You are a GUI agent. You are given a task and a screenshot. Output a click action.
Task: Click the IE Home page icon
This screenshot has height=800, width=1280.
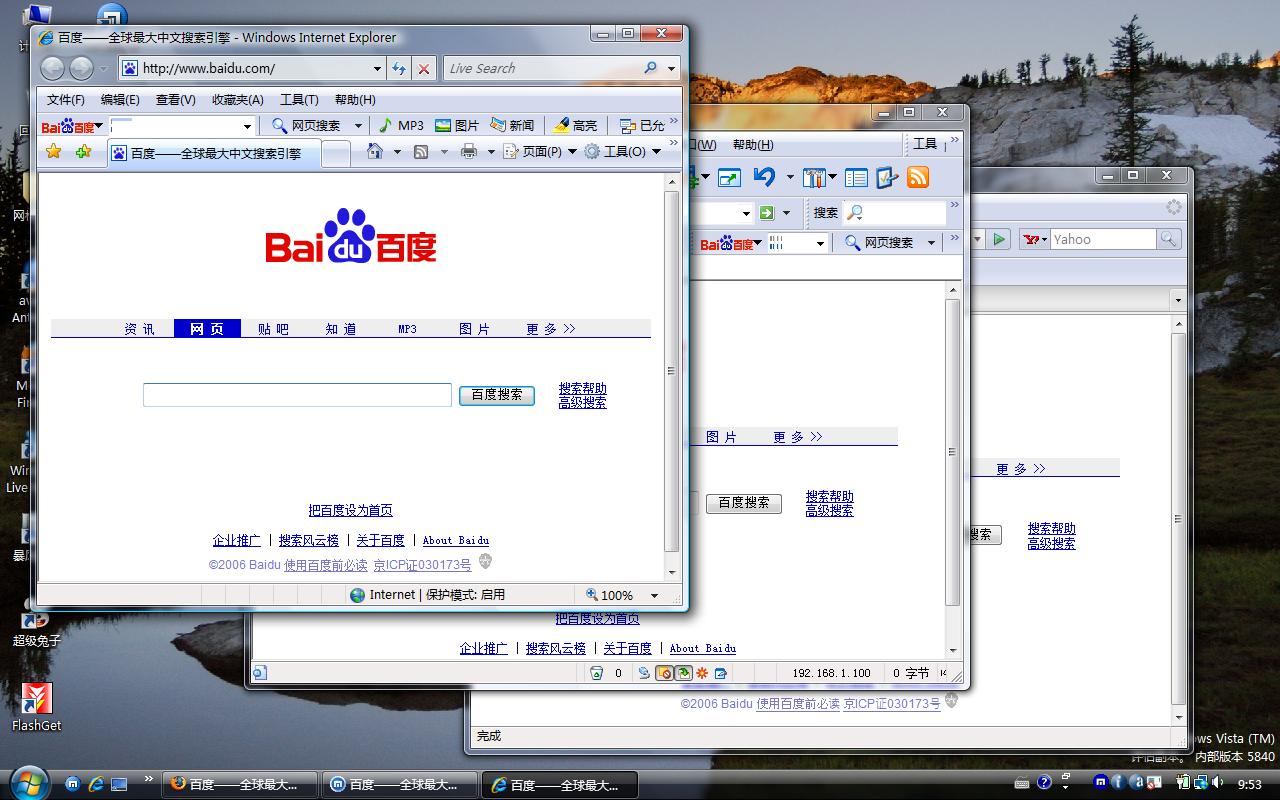(375, 151)
